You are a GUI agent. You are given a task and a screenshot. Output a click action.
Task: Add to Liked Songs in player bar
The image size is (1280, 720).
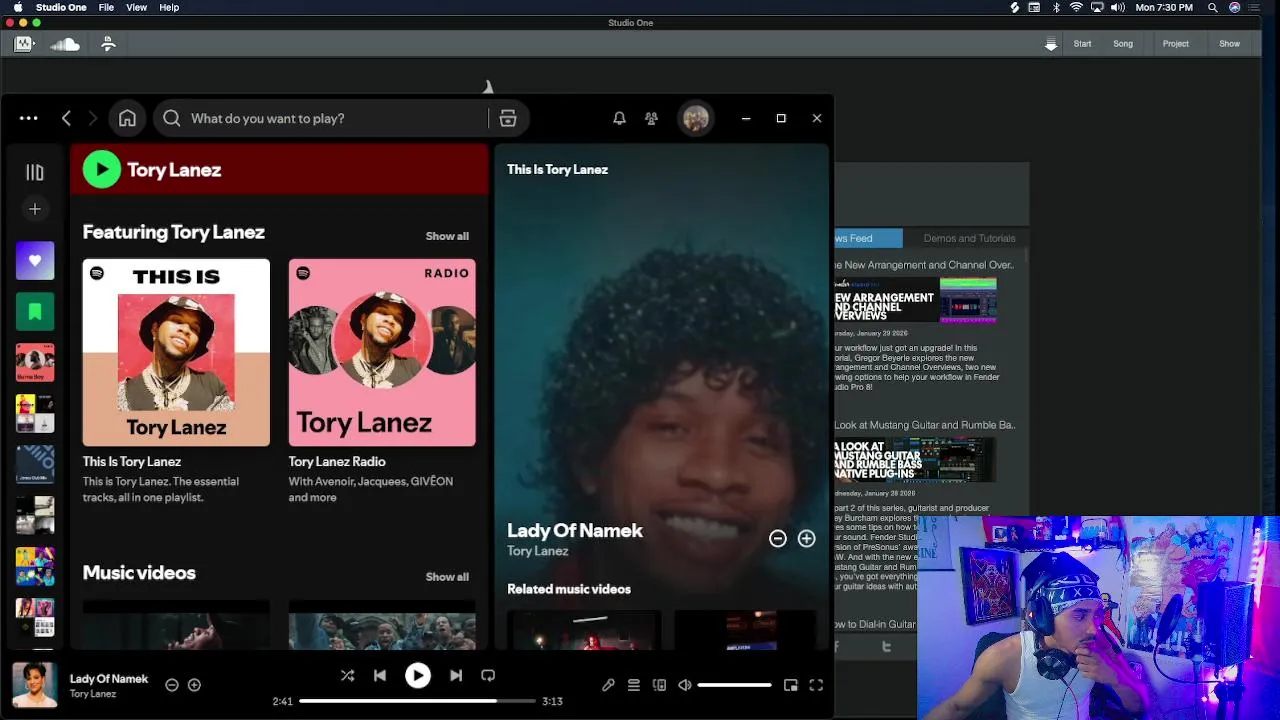pos(194,685)
